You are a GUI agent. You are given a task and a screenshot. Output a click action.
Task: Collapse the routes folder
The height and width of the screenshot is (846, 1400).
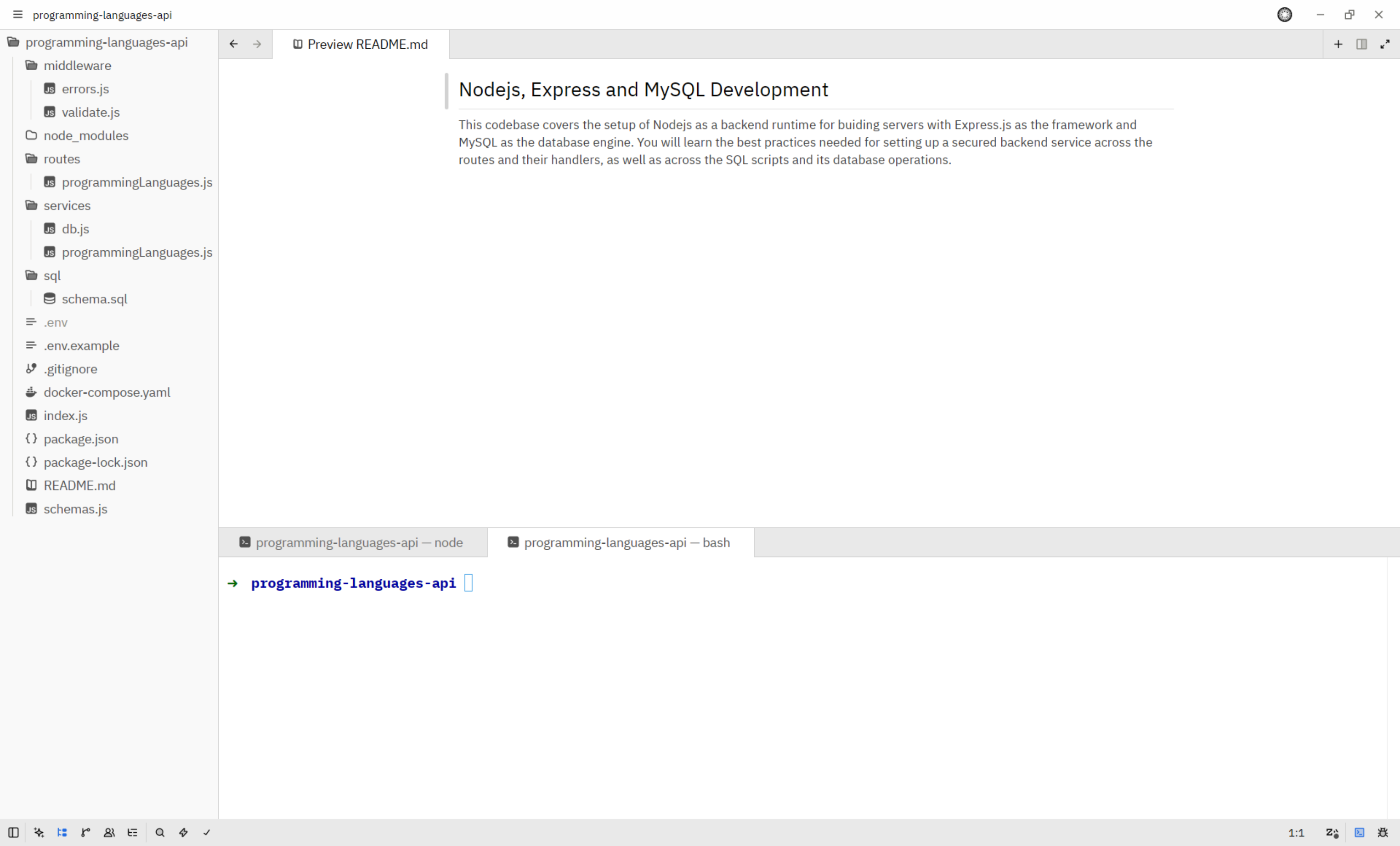coord(109,159)
